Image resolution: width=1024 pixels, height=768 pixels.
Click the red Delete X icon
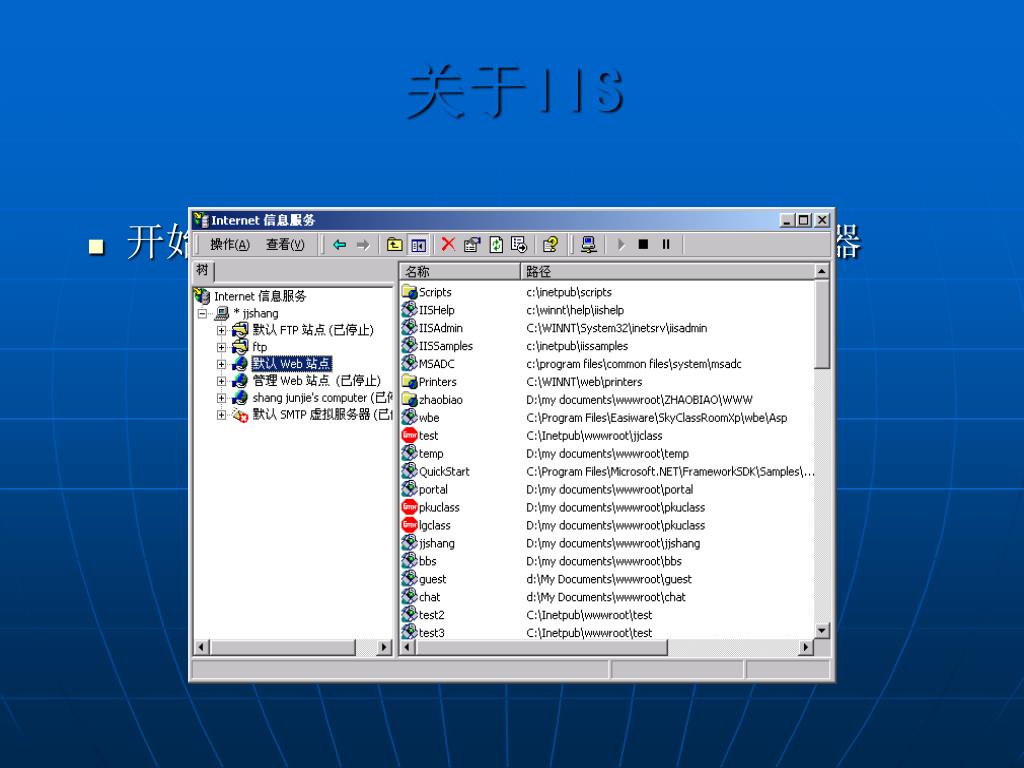point(448,245)
